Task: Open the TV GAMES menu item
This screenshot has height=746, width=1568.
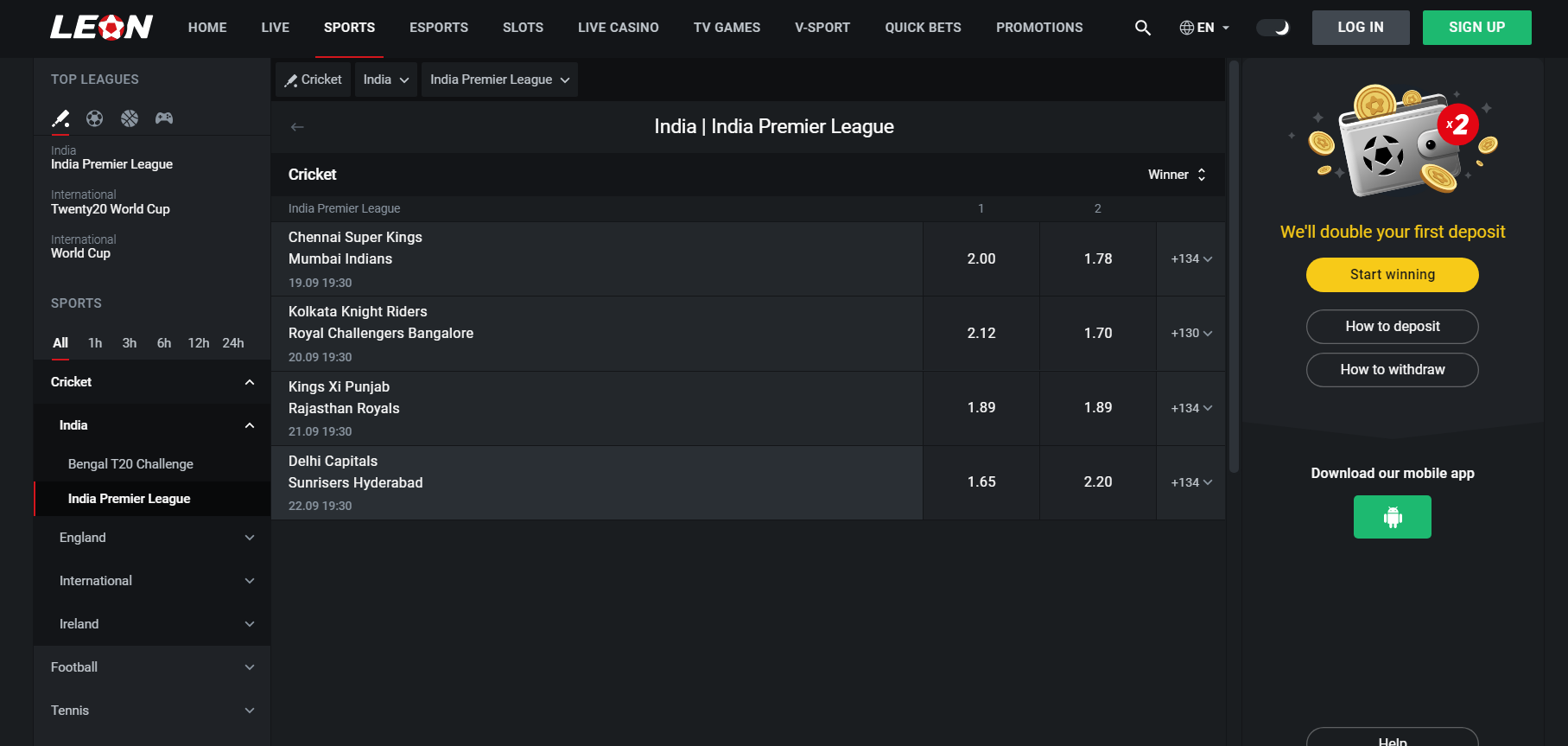Action: (727, 28)
